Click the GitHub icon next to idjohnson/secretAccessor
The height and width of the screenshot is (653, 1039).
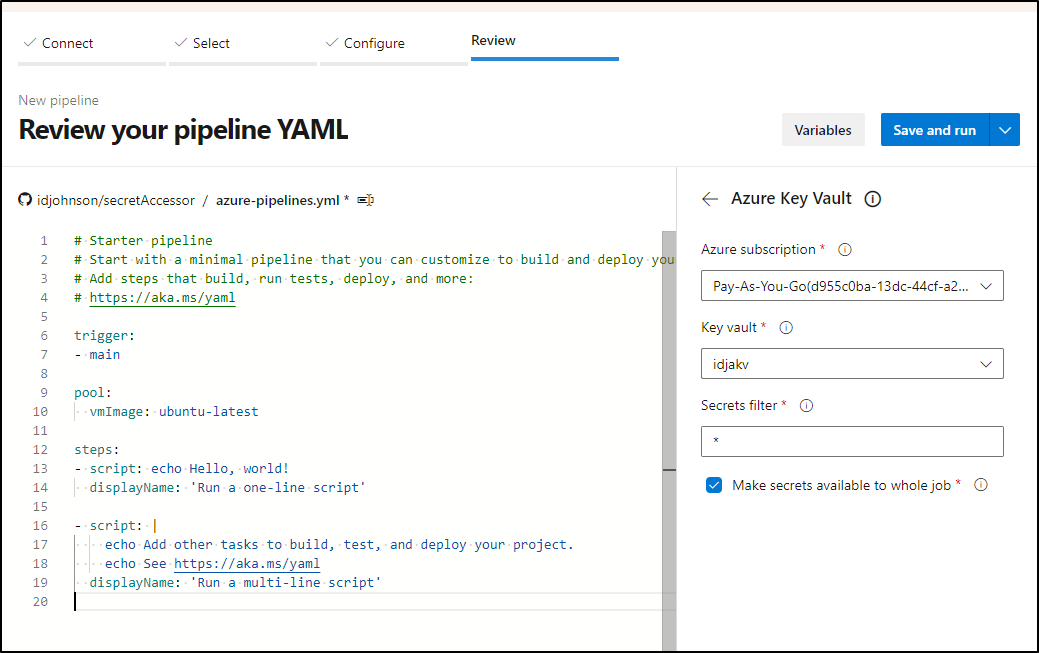click(25, 200)
